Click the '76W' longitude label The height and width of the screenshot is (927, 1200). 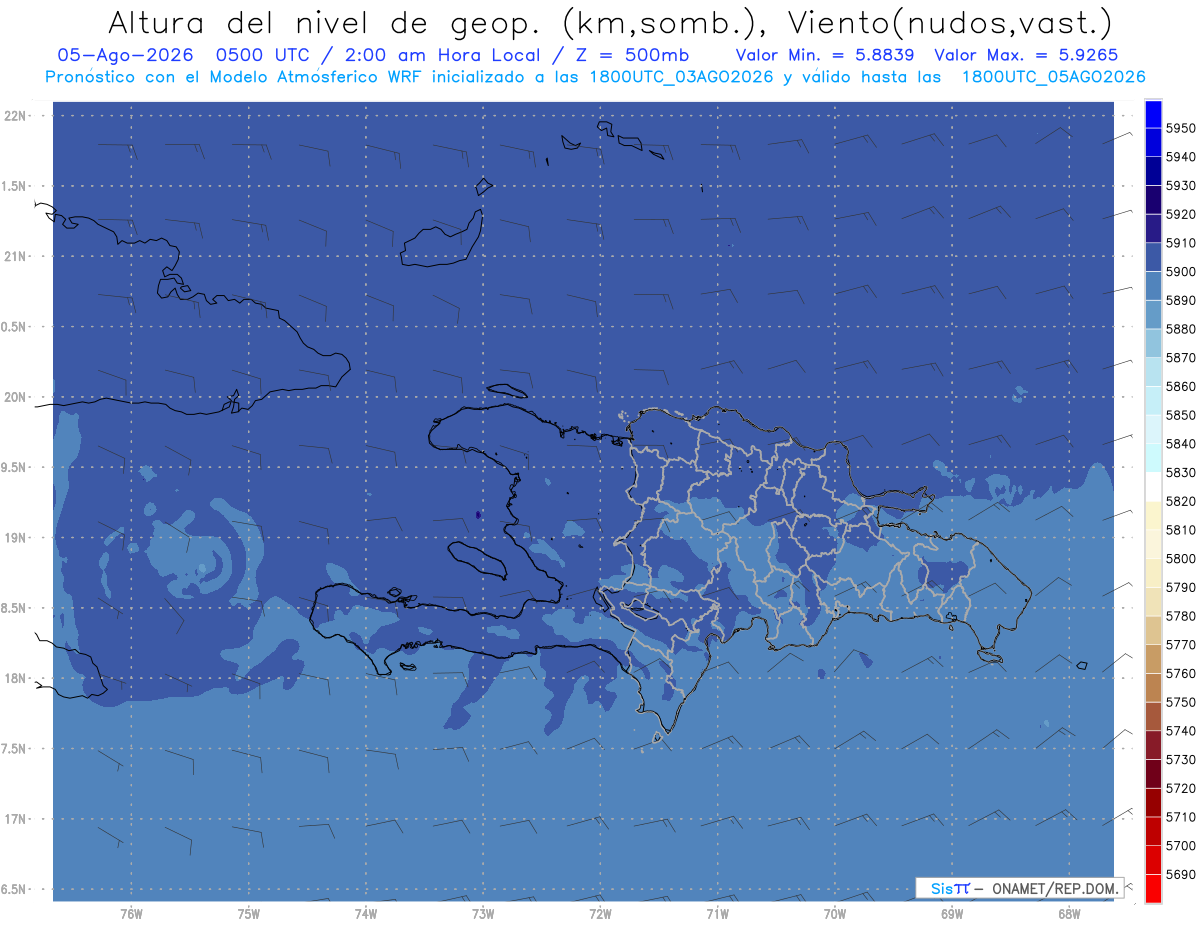[131, 914]
